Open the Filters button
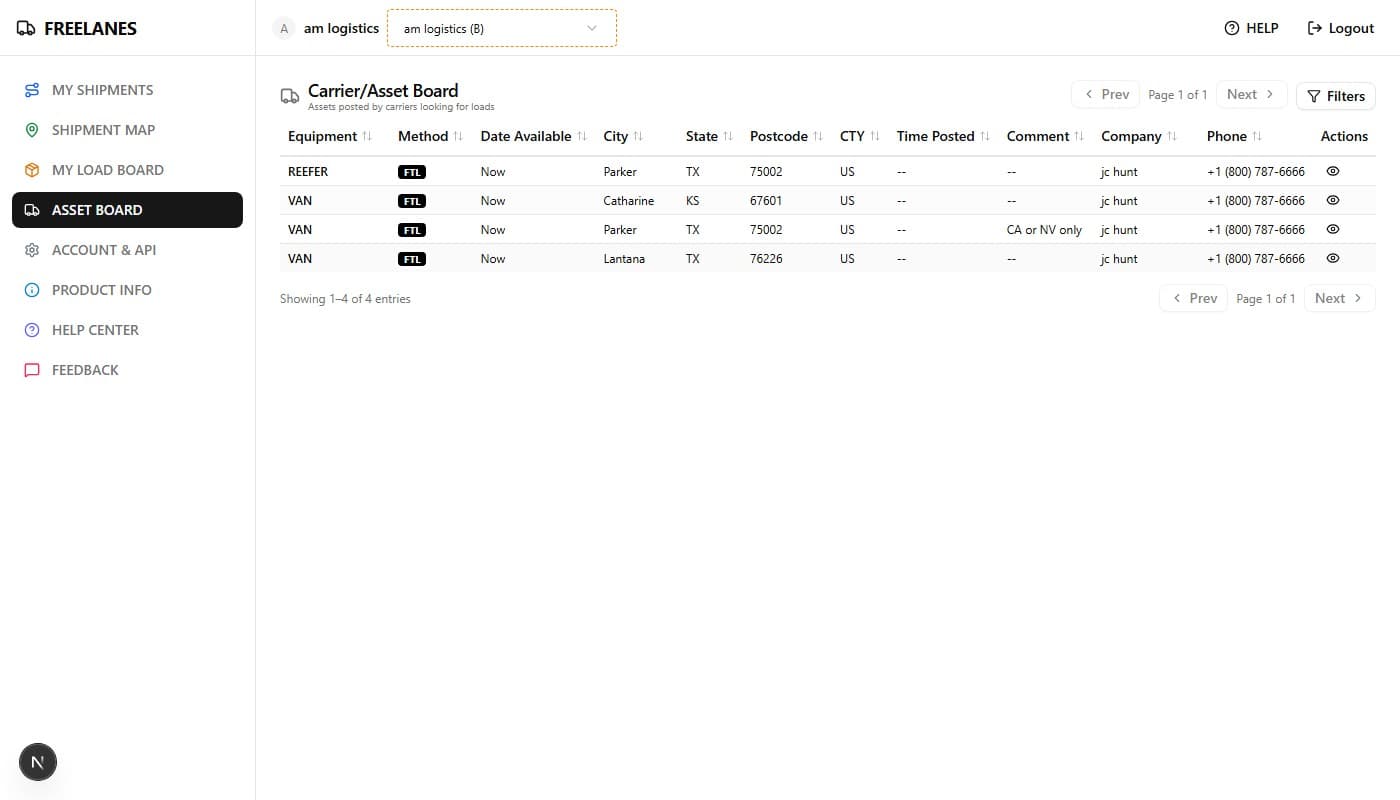Screen dimensions: 1400x800 click(x=1336, y=96)
